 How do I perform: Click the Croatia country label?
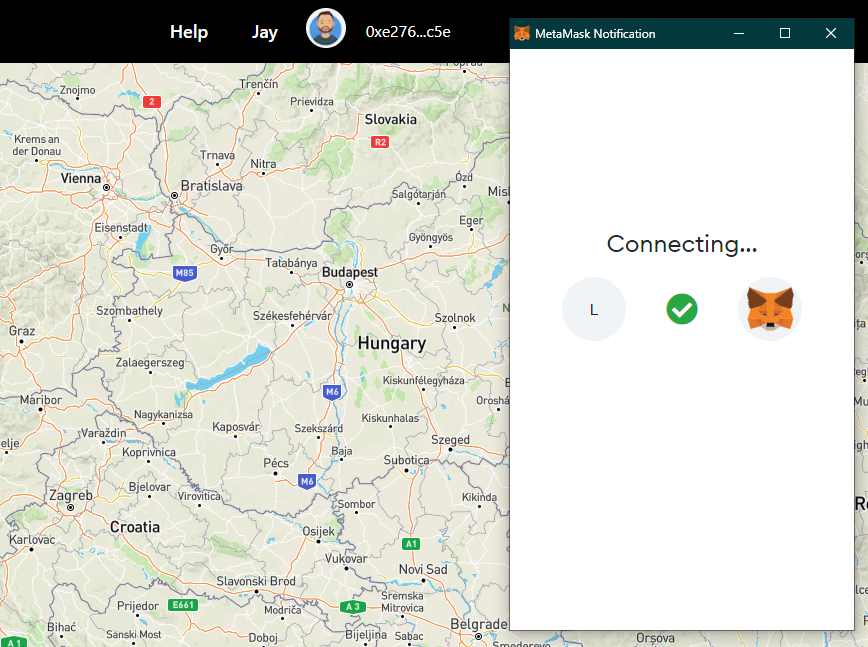pyautogui.click(x=135, y=527)
